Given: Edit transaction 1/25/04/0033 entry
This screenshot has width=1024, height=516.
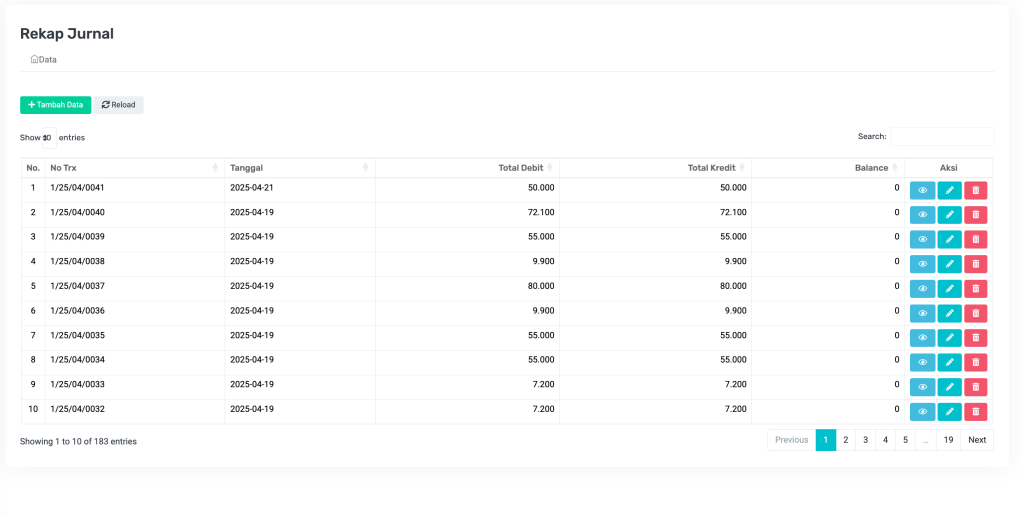Looking at the screenshot, I should click(949, 387).
